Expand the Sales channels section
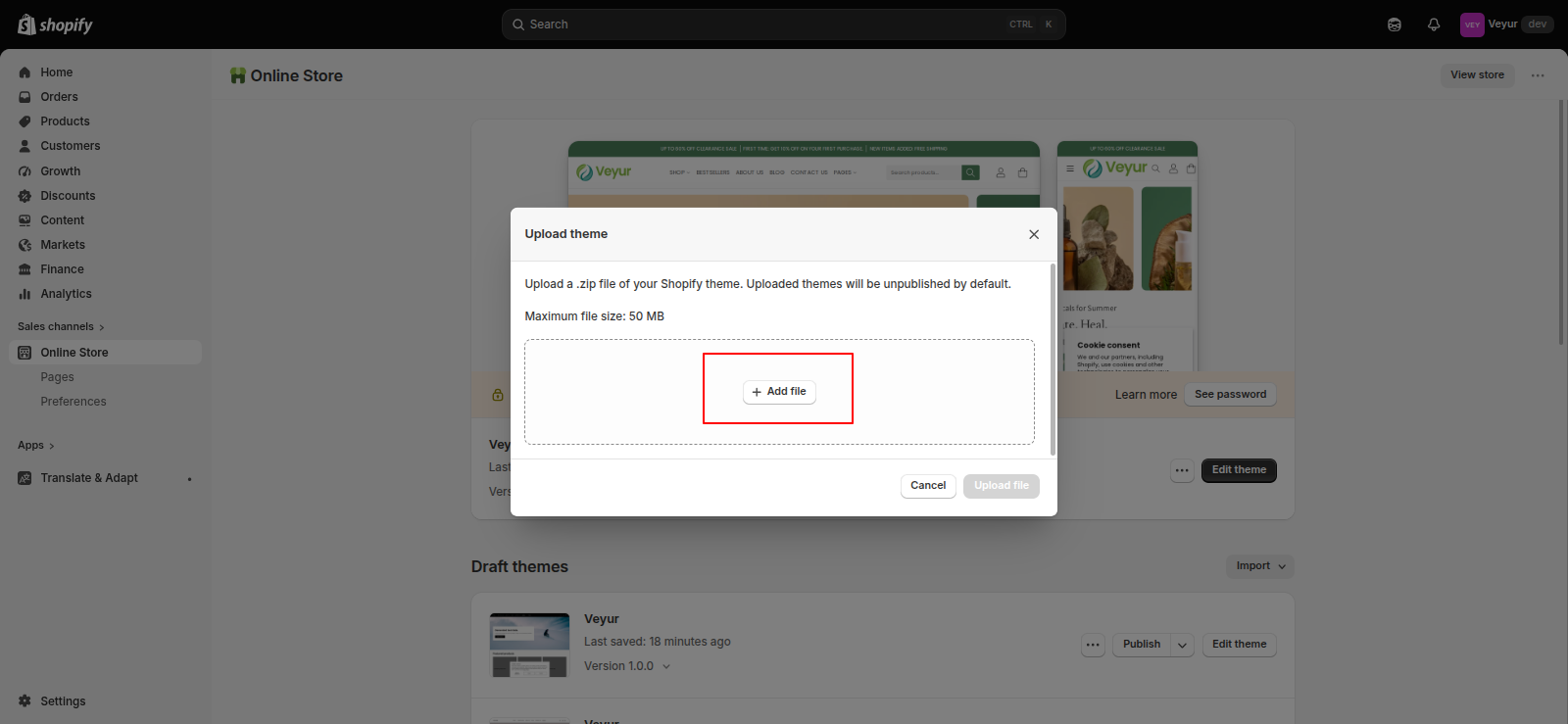This screenshot has height=724, width=1568. pos(61,327)
